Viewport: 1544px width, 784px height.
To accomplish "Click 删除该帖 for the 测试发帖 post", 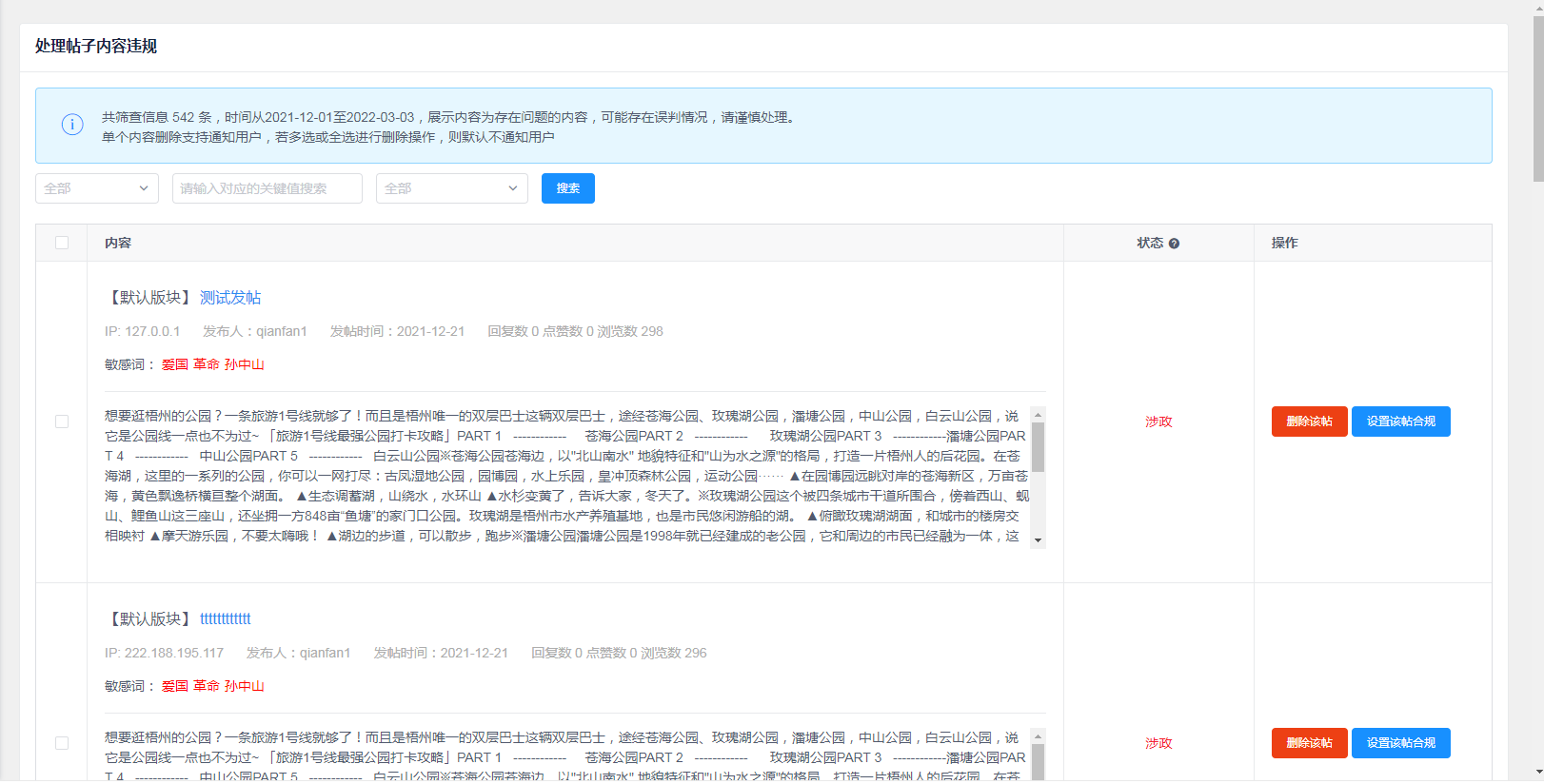I will click(1309, 421).
